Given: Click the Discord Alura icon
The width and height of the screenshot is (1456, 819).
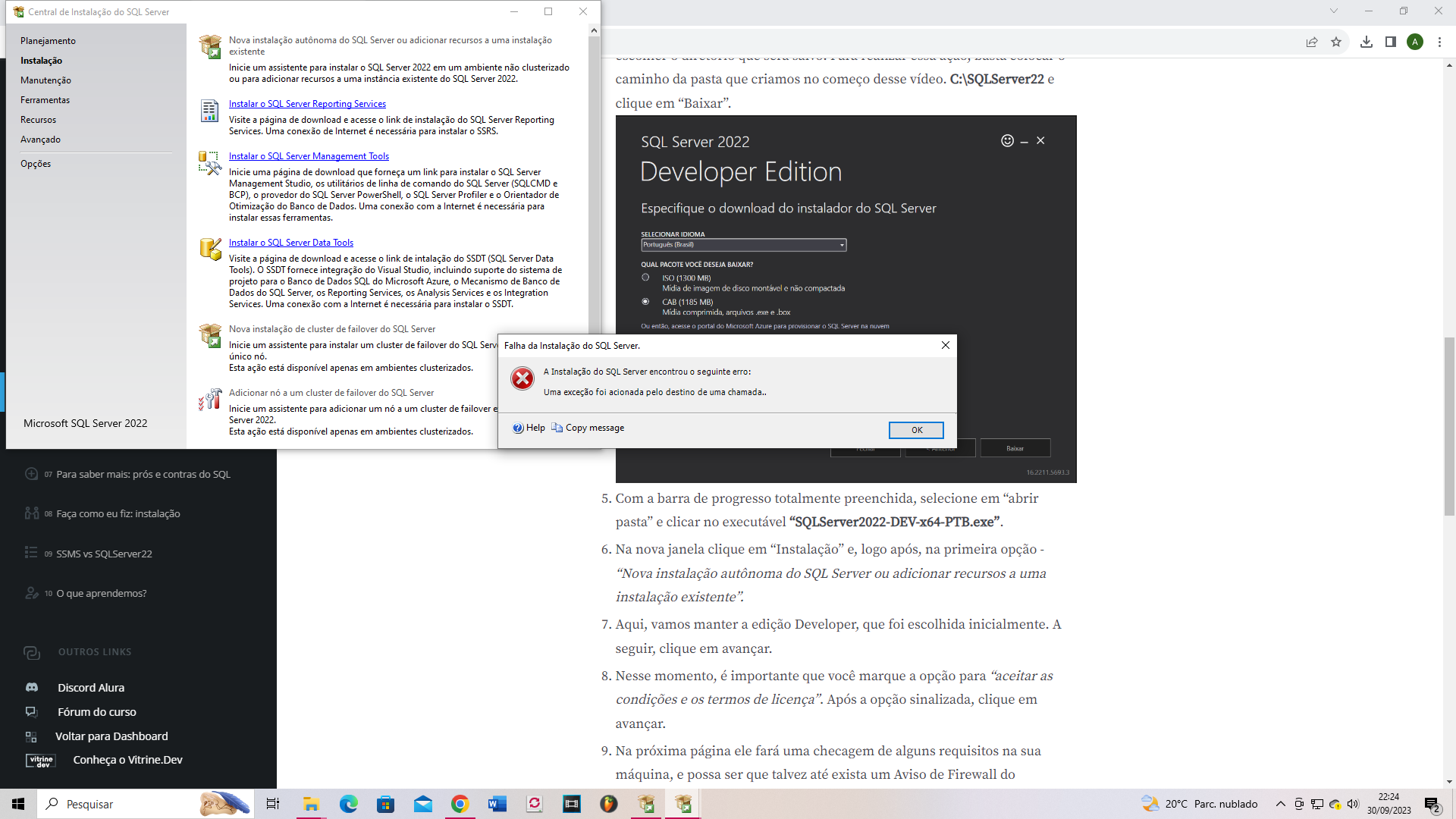Looking at the screenshot, I should 32,688.
